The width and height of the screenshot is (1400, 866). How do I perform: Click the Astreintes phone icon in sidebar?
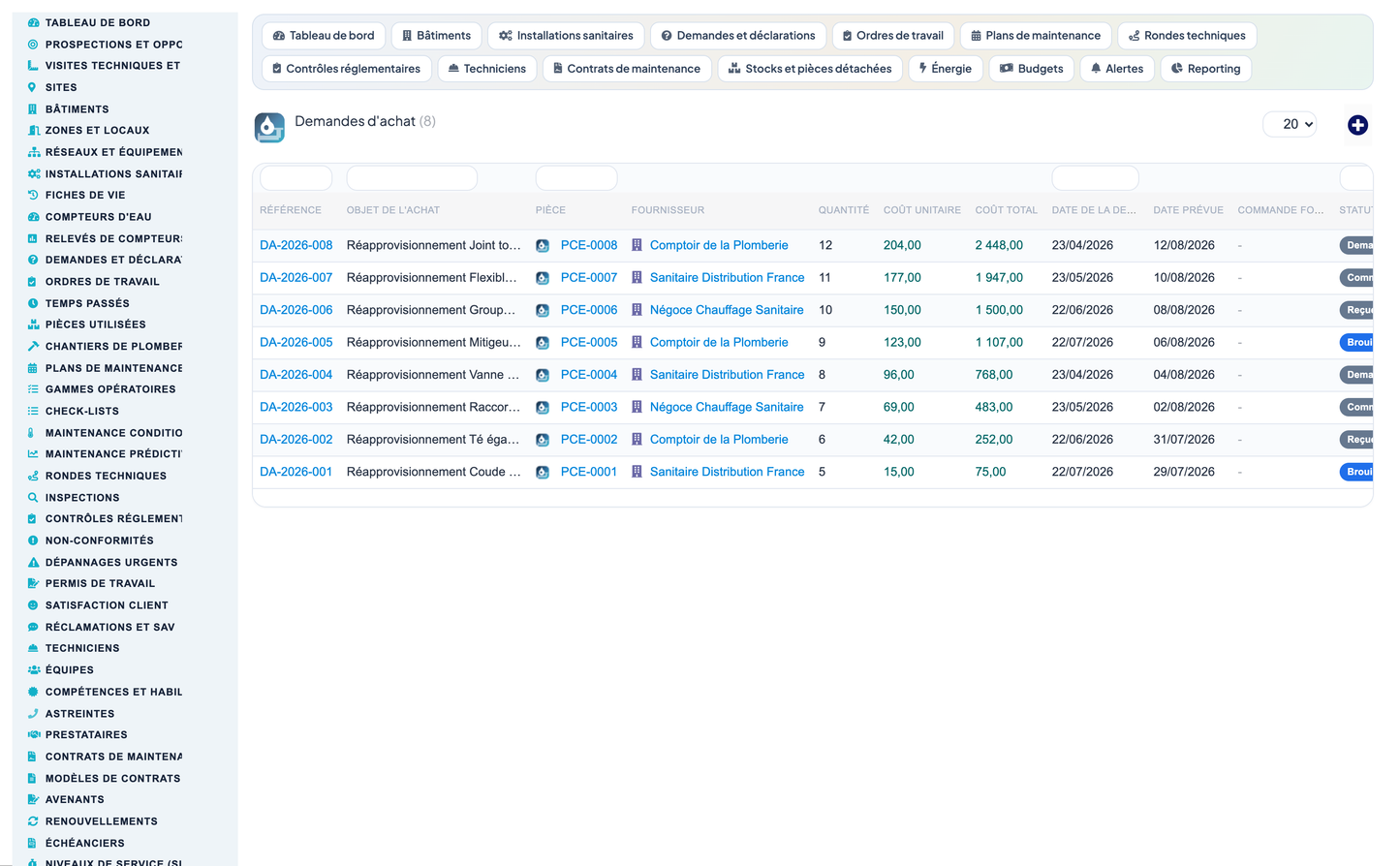pos(33,713)
